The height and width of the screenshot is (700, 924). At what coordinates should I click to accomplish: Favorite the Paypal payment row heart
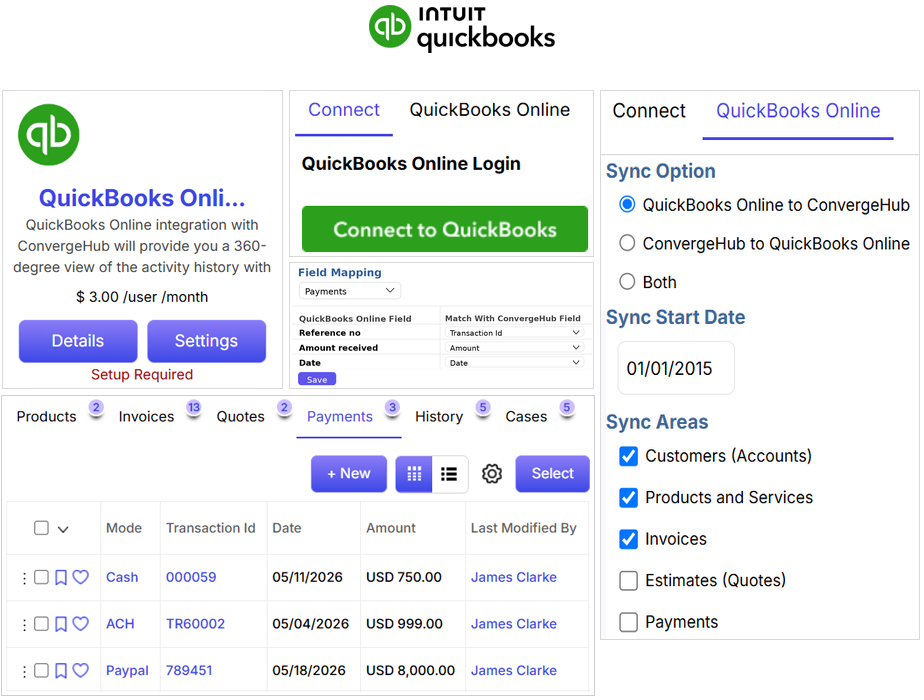[x=81, y=671]
